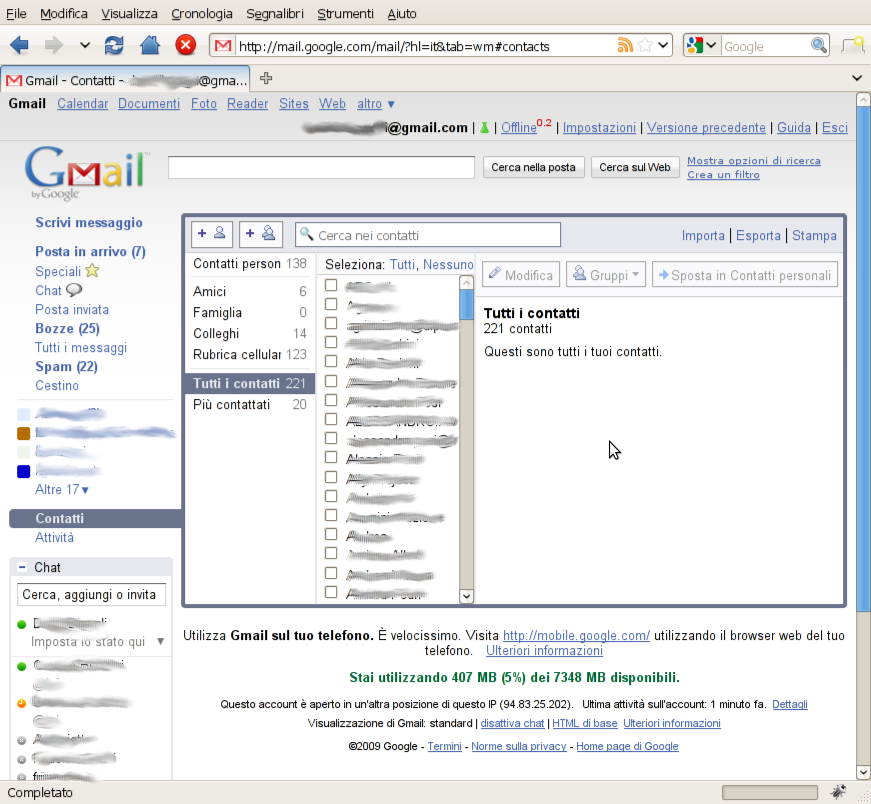Open the chat status dropdown arrow
Image resolution: width=871 pixels, height=804 pixels.
pyautogui.click(x=161, y=641)
